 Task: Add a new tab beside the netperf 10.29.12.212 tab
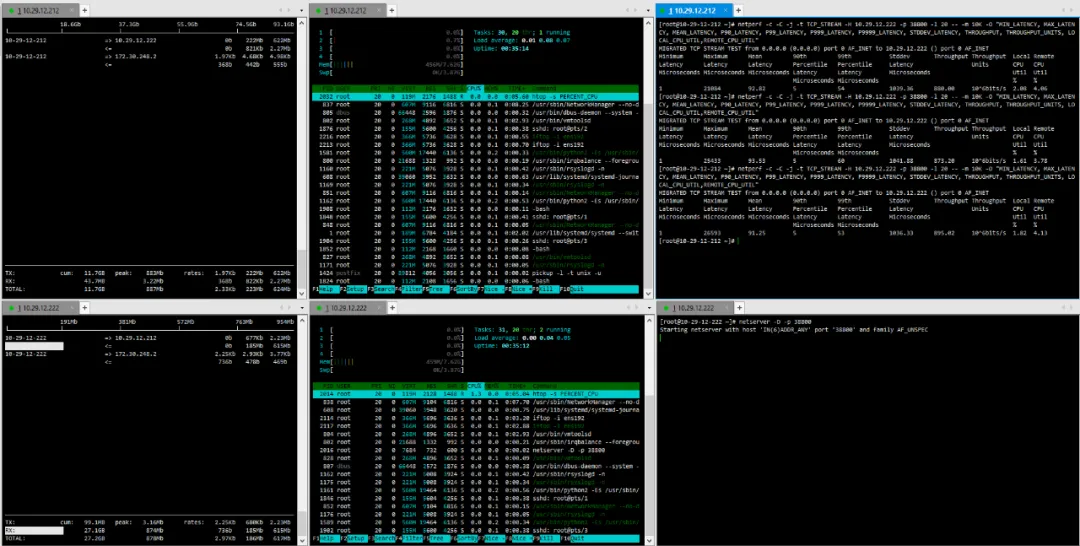737,10
